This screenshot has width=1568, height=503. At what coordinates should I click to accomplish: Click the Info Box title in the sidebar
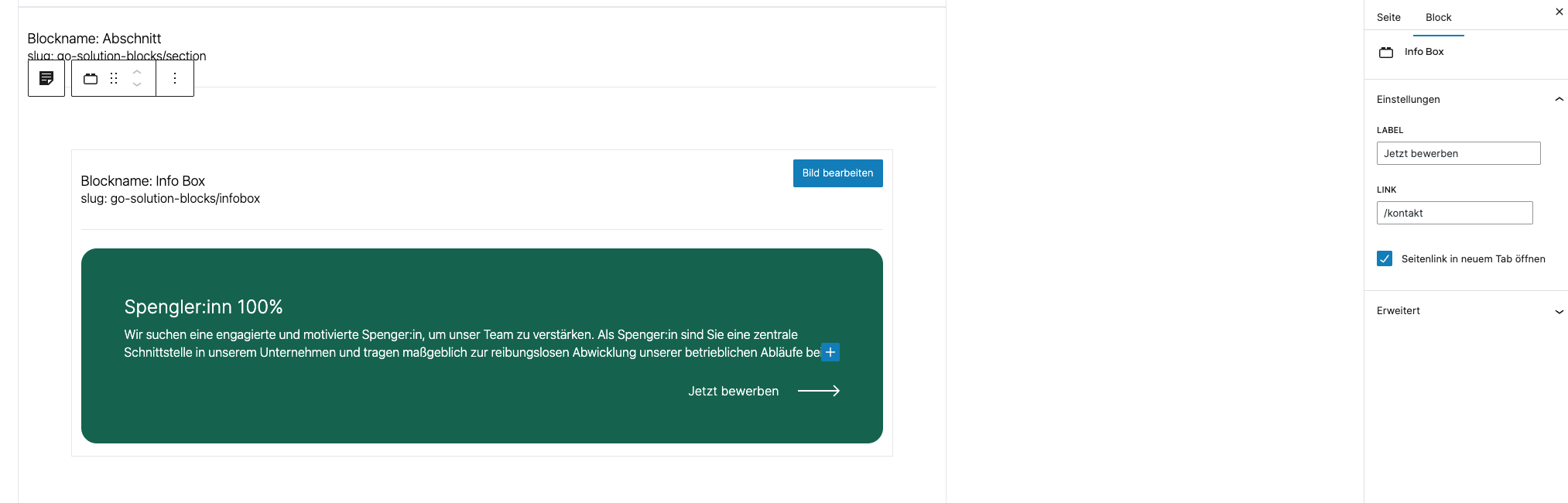[x=1424, y=52]
